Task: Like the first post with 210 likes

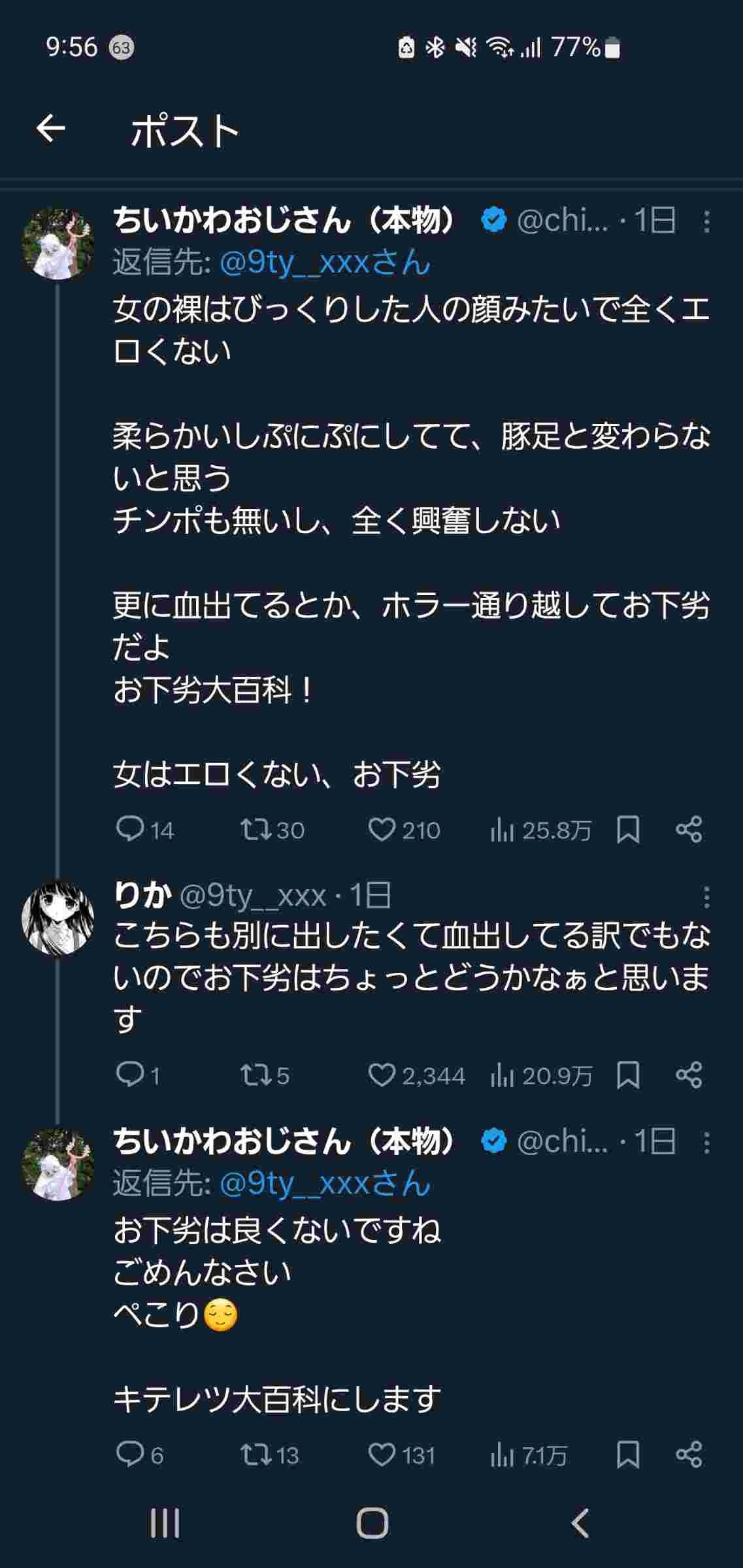Action: point(382,829)
